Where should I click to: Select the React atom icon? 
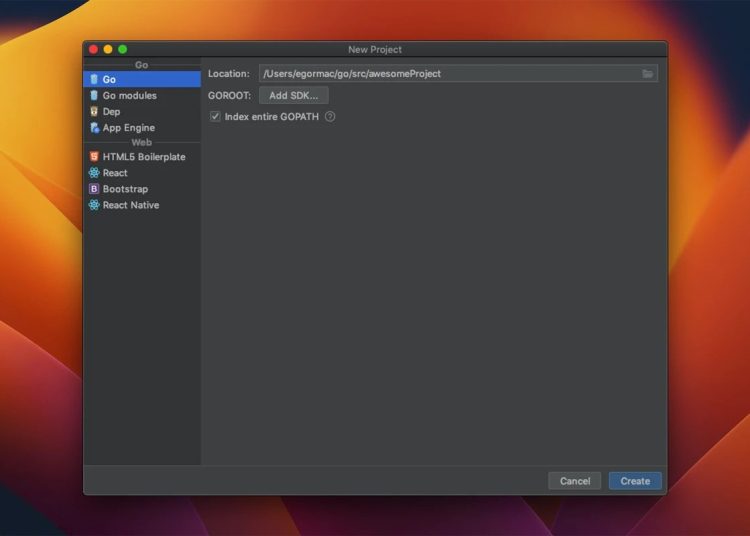click(94, 173)
